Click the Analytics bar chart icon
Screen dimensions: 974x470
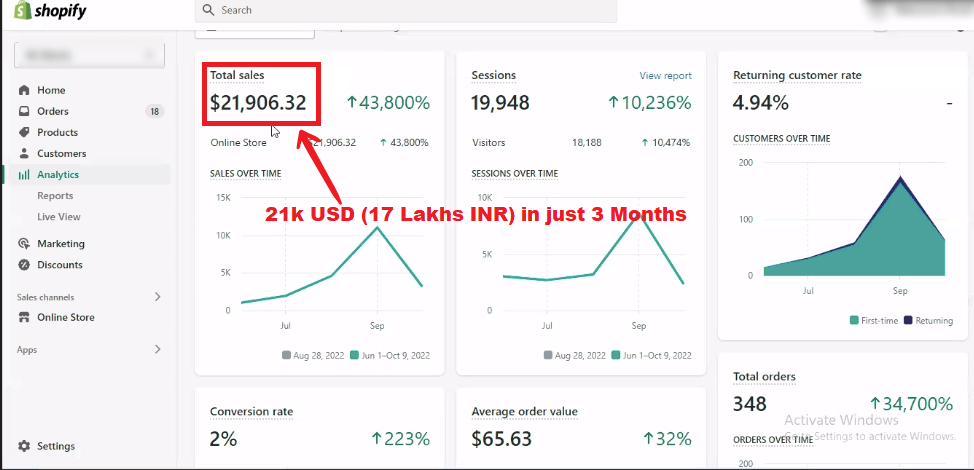(24, 175)
